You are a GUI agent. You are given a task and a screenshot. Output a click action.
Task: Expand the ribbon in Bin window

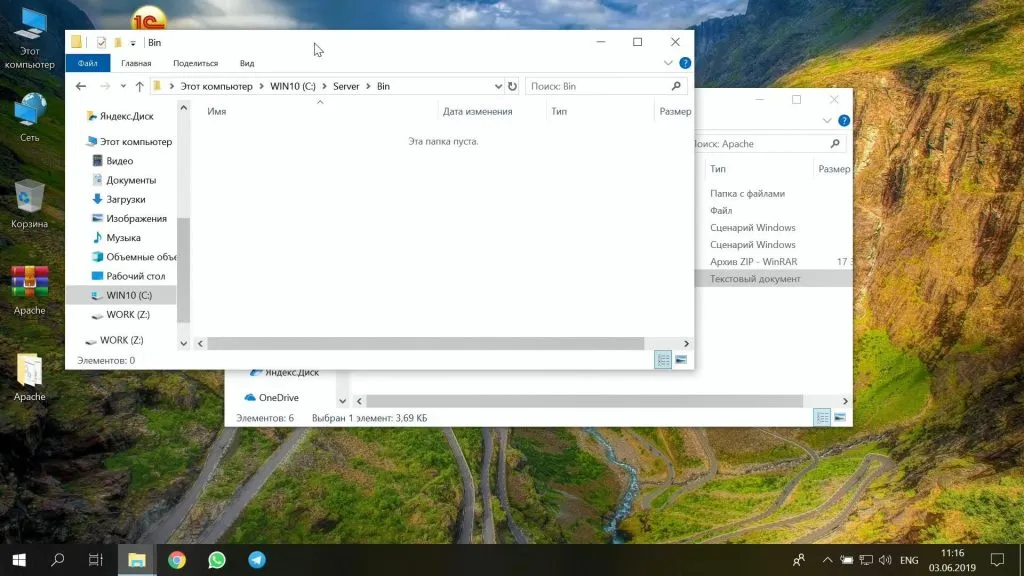pos(668,63)
